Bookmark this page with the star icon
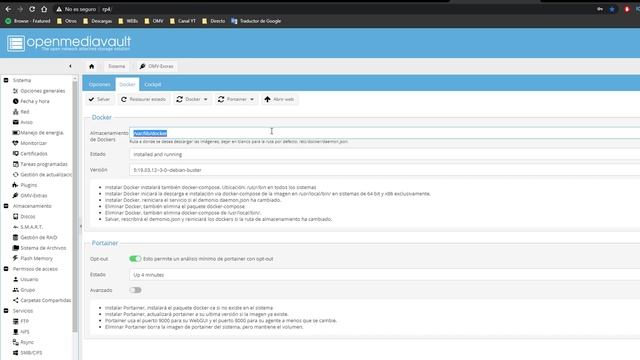Image resolution: width=640 pixels, height=360 pixels. [612, 9]
